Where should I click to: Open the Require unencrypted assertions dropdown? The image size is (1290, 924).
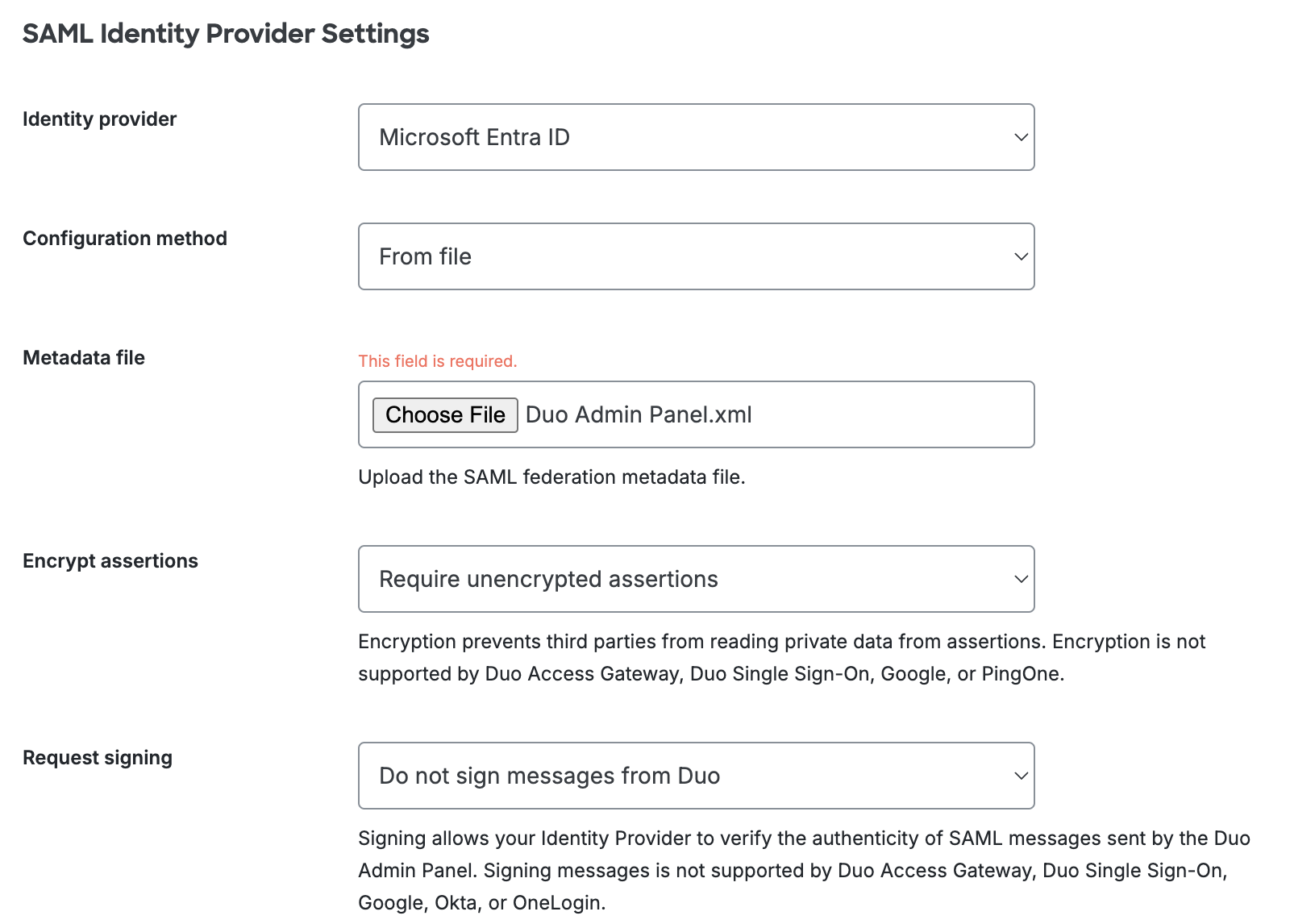click(696, 578)
